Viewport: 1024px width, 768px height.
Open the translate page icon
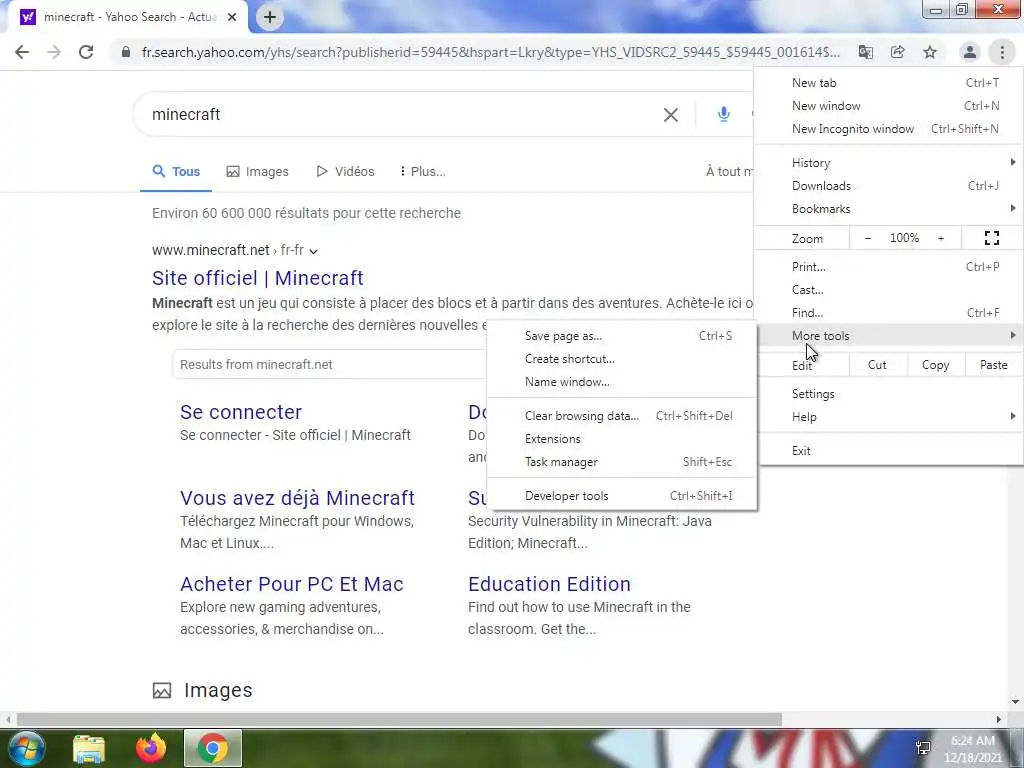[865, 52]
